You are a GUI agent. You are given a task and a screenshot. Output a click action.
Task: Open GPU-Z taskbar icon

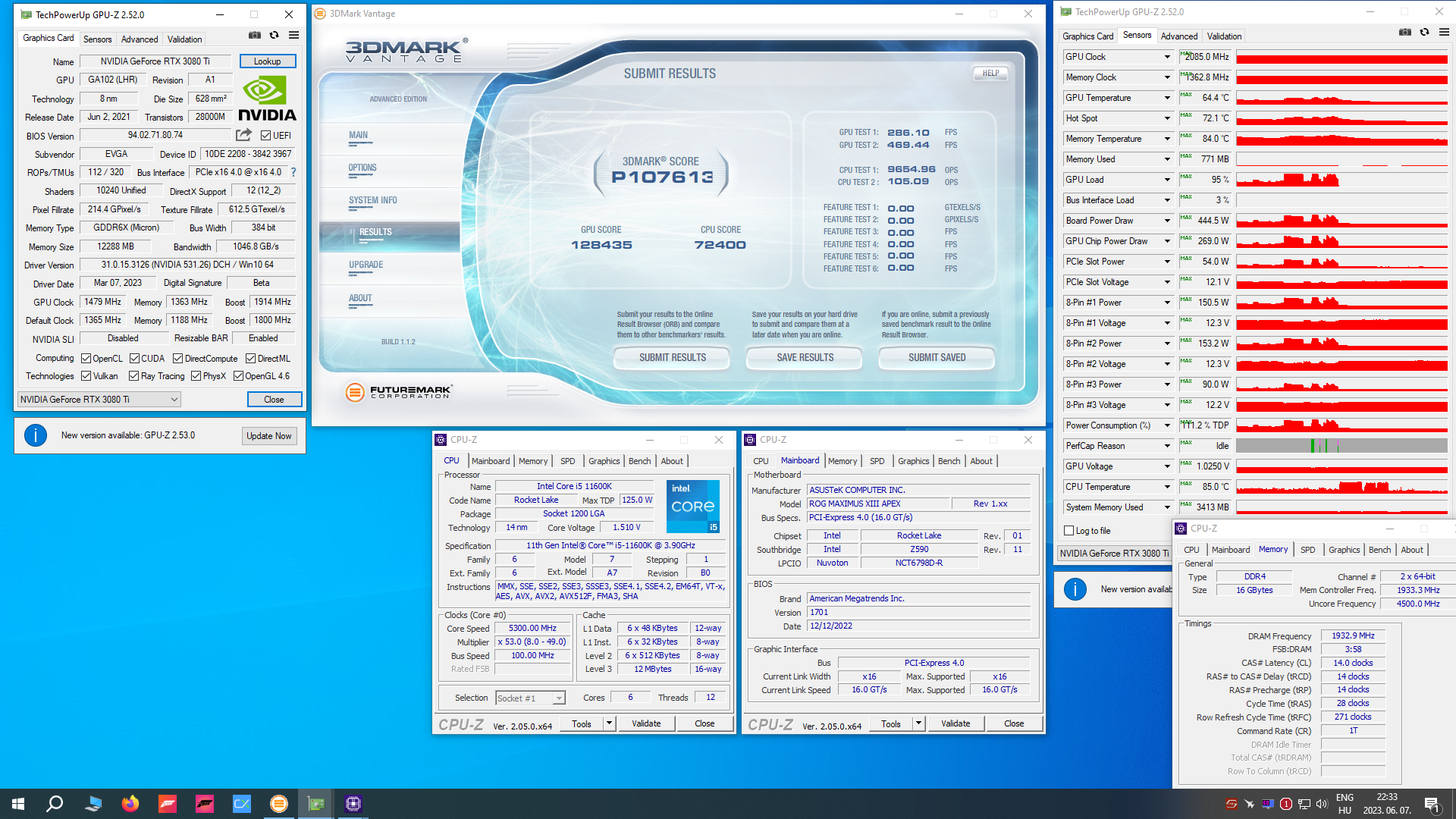tap(316, 804)
